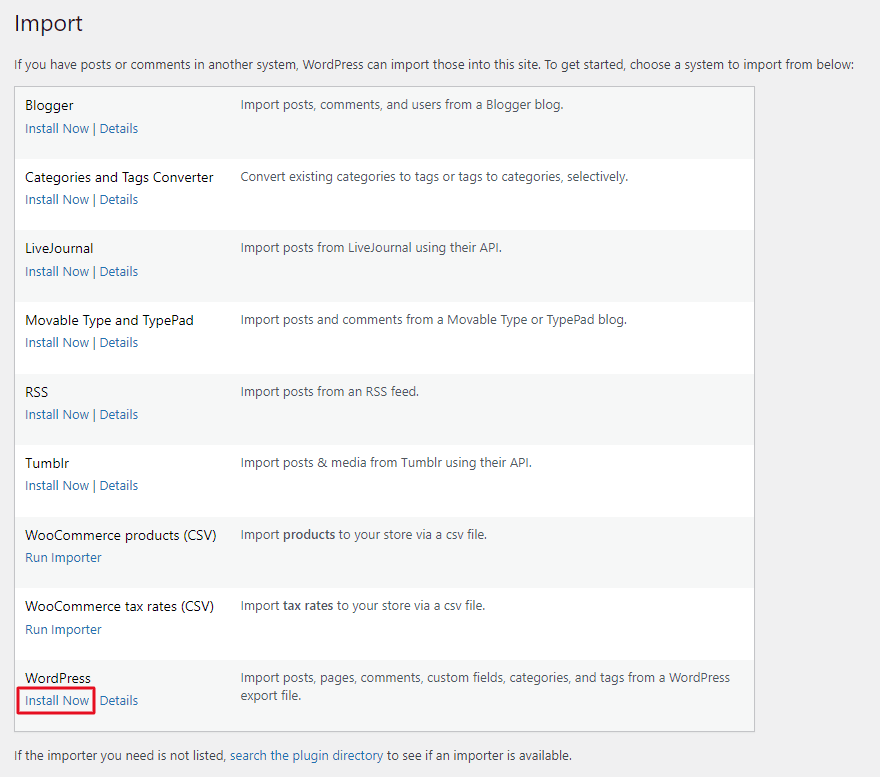The width and height of the screenshot is (880, 777).
Task: Open Details for Movable Type and TypePad
Action: (x=118, y=343)
